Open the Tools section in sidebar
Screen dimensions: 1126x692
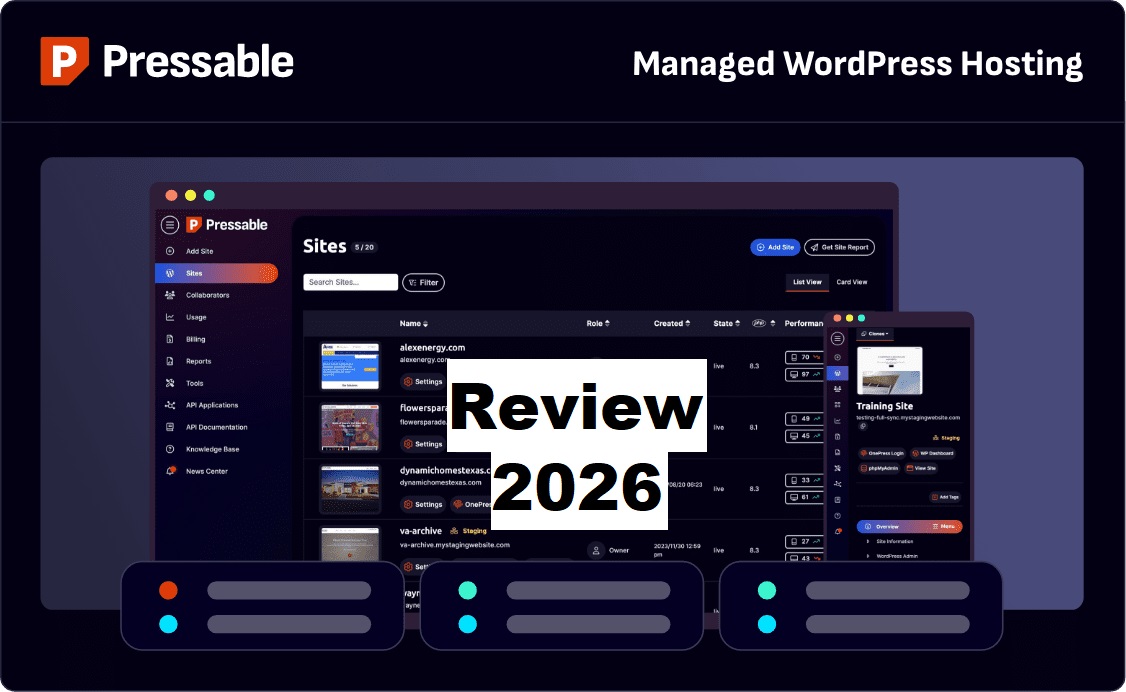tap(194, 383)
